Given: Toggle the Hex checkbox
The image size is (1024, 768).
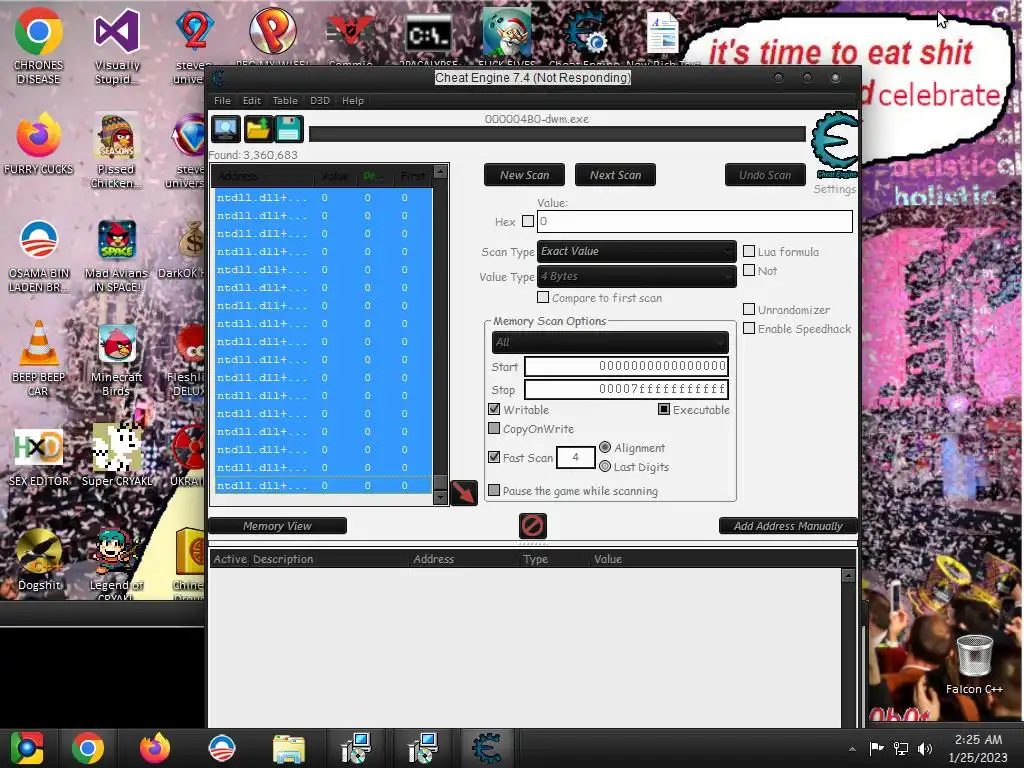Looking at the screenshot, I should (528, 221).
